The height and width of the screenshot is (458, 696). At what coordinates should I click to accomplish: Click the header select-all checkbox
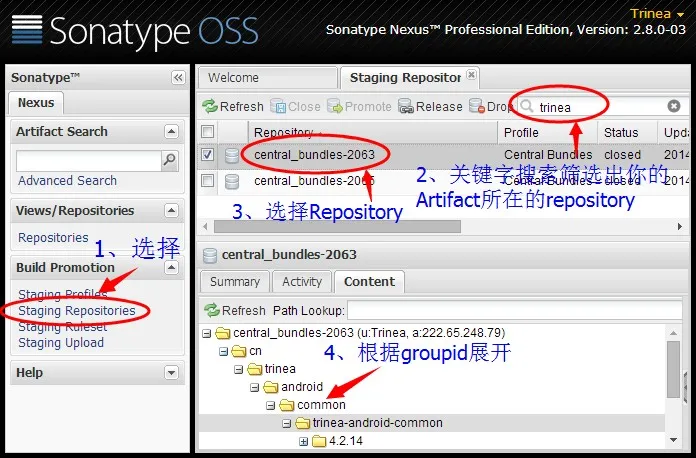click(207, 132)
